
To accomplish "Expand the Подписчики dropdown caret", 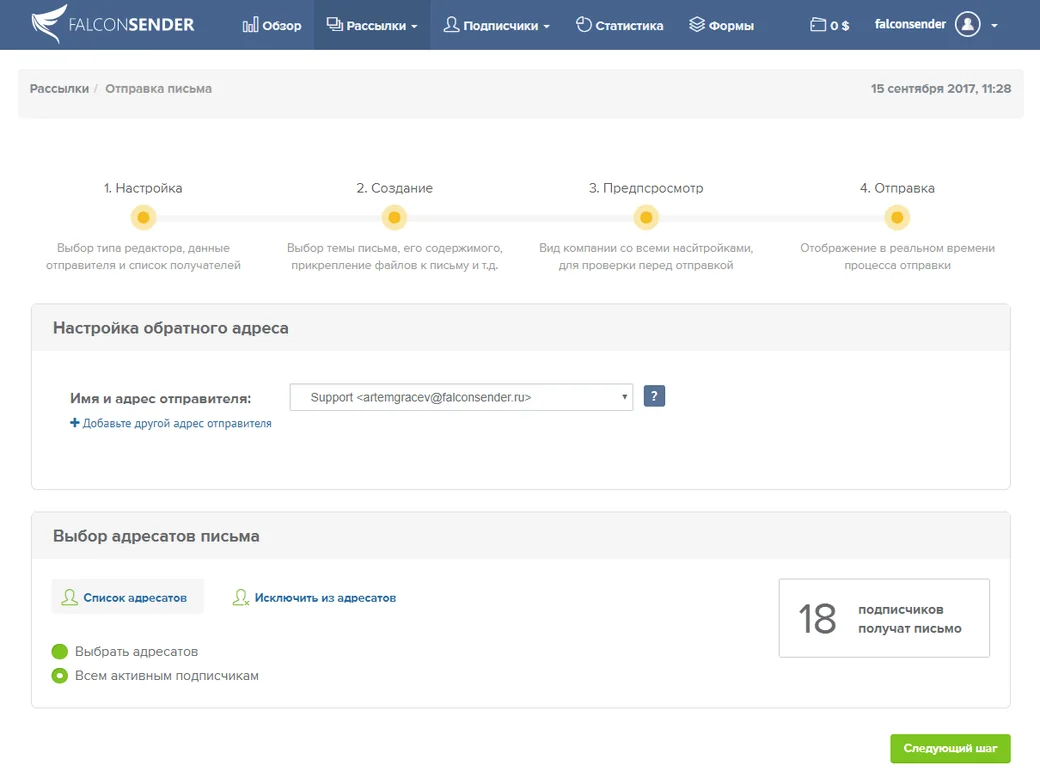I will (x=547, y=27).
